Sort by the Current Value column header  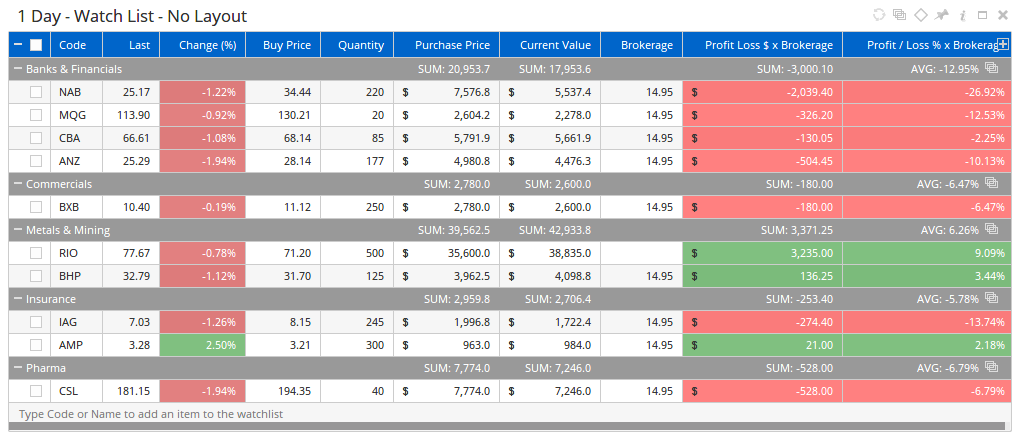(550, 45)
